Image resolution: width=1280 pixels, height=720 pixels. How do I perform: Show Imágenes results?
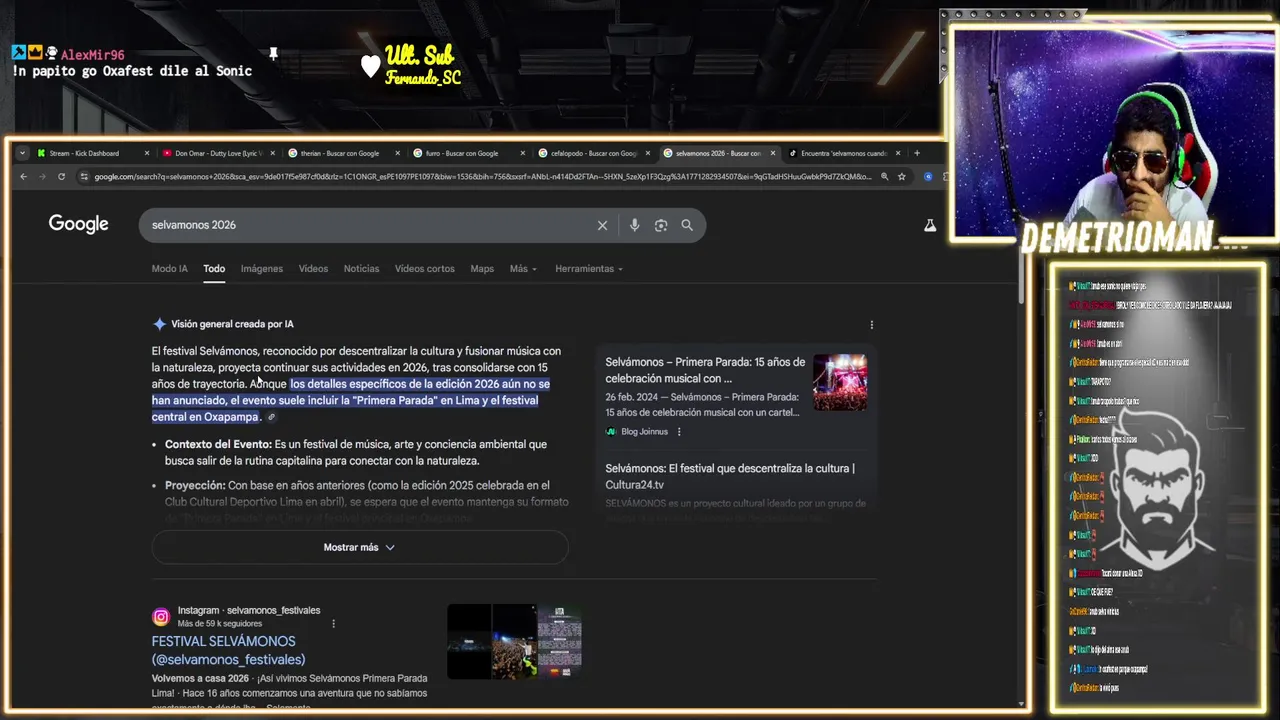pyautogui.click(x=262, y=269)
